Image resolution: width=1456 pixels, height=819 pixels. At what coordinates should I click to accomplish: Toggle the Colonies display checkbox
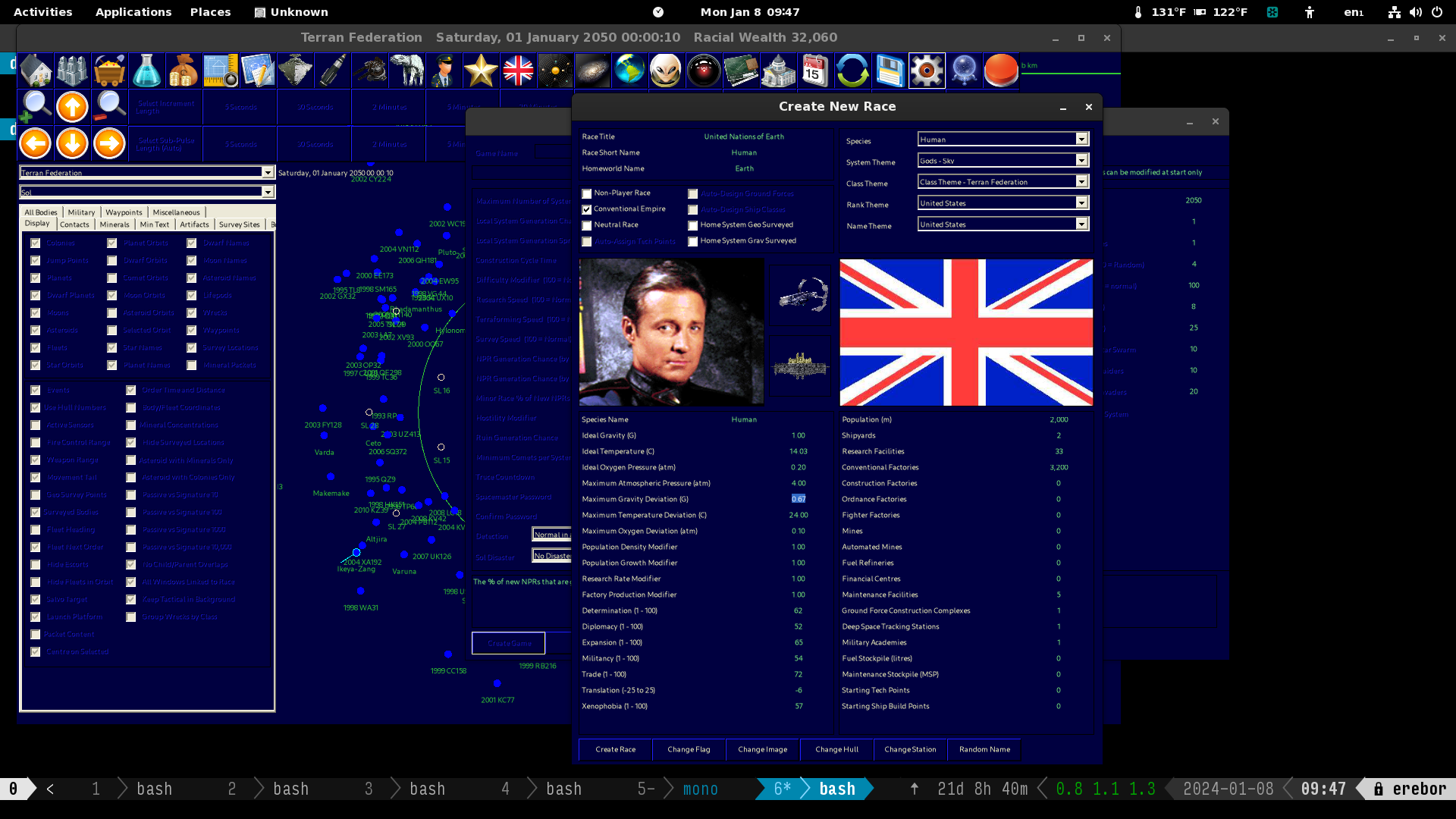click(x=36, y=243)
